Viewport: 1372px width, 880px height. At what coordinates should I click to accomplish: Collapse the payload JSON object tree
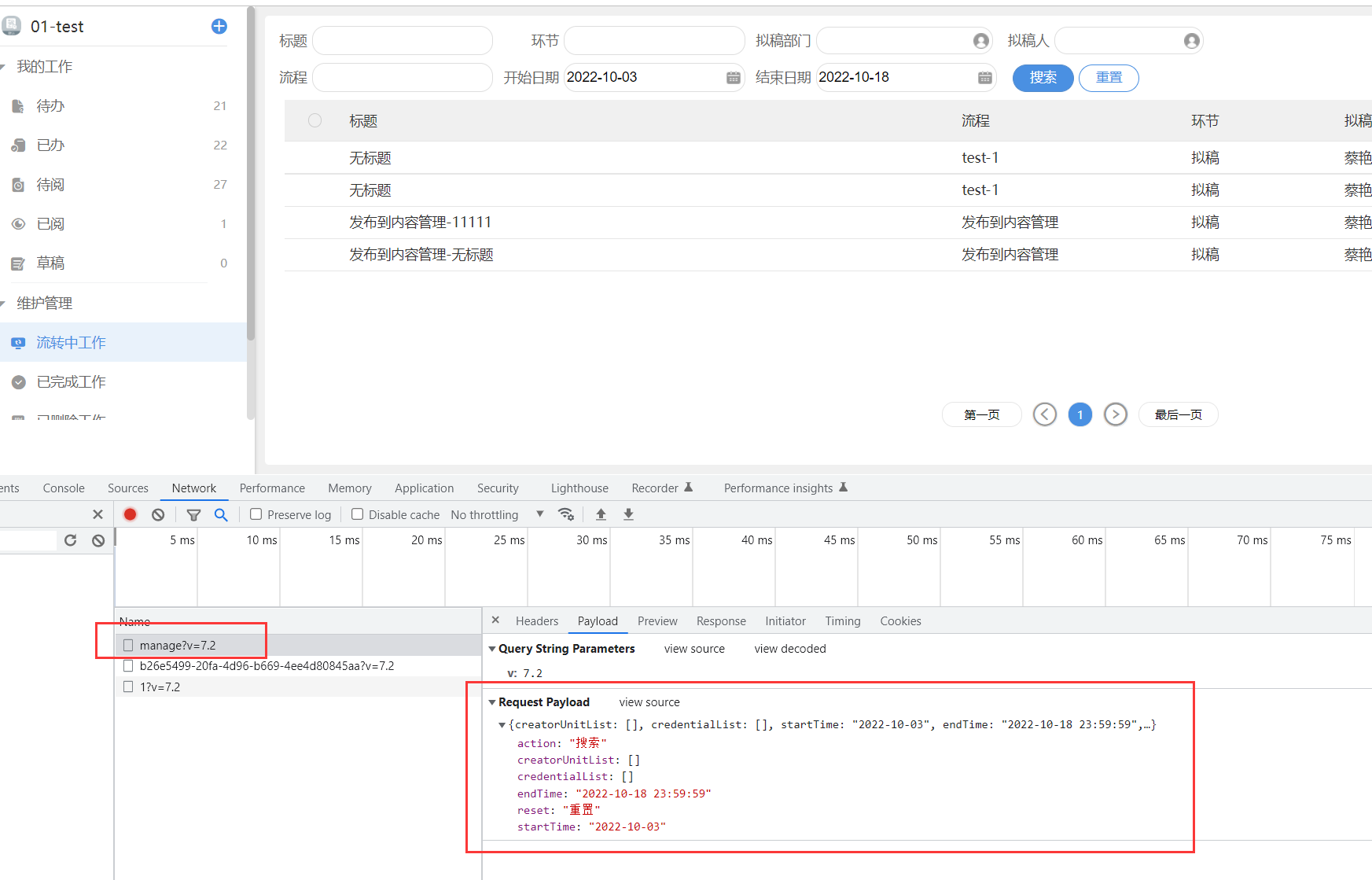coord(502,725)
